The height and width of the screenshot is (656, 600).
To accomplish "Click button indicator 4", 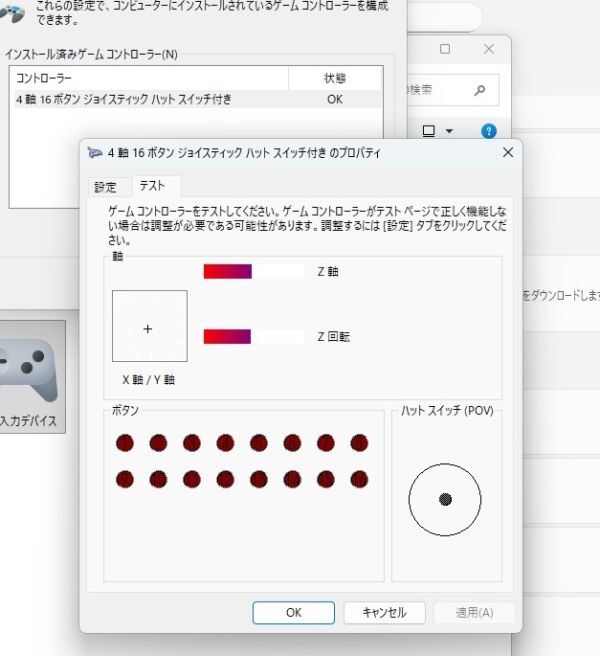I will pyautogui.click(x=225, y=443).
